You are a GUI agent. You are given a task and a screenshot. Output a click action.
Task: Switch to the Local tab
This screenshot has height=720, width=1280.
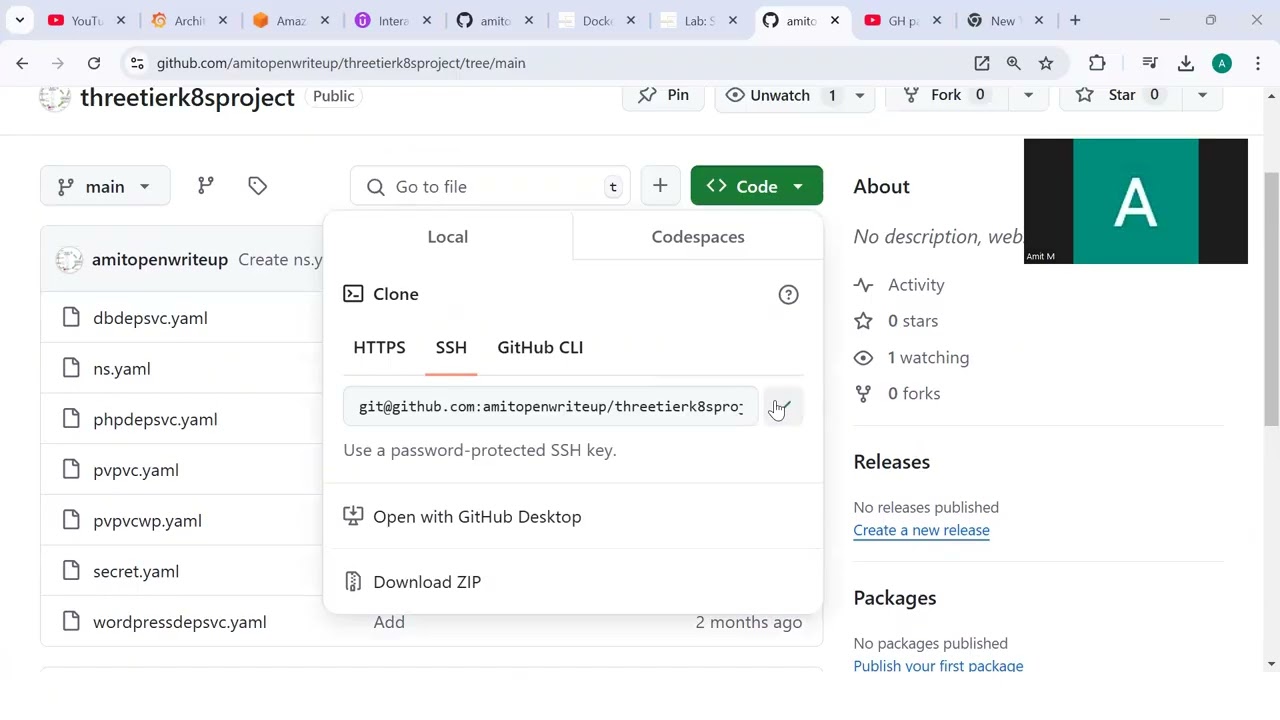point(448,237)
